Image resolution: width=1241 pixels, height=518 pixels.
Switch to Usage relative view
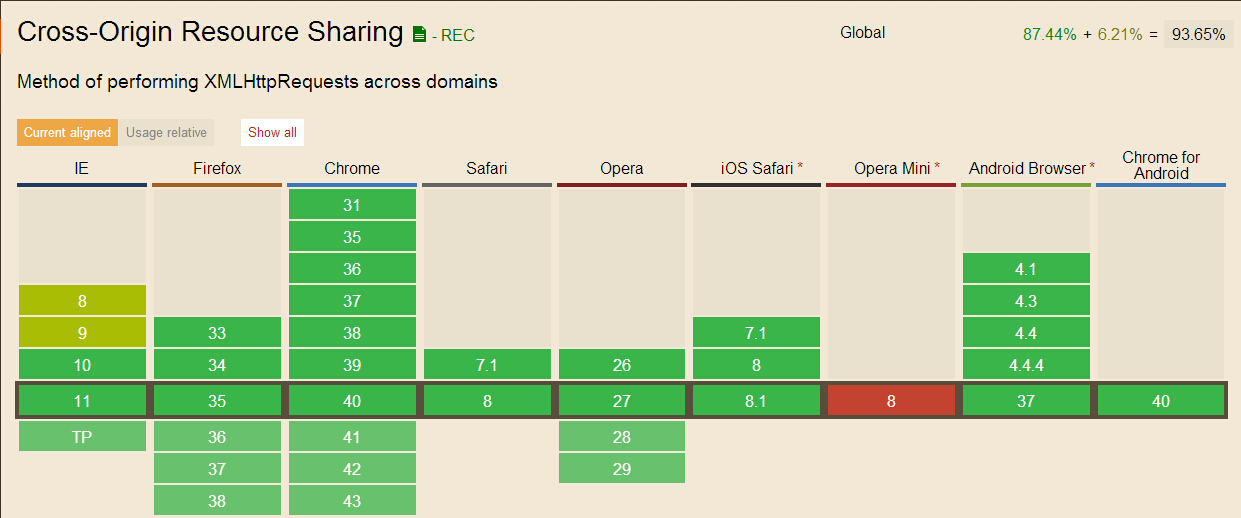click(166, 132)
